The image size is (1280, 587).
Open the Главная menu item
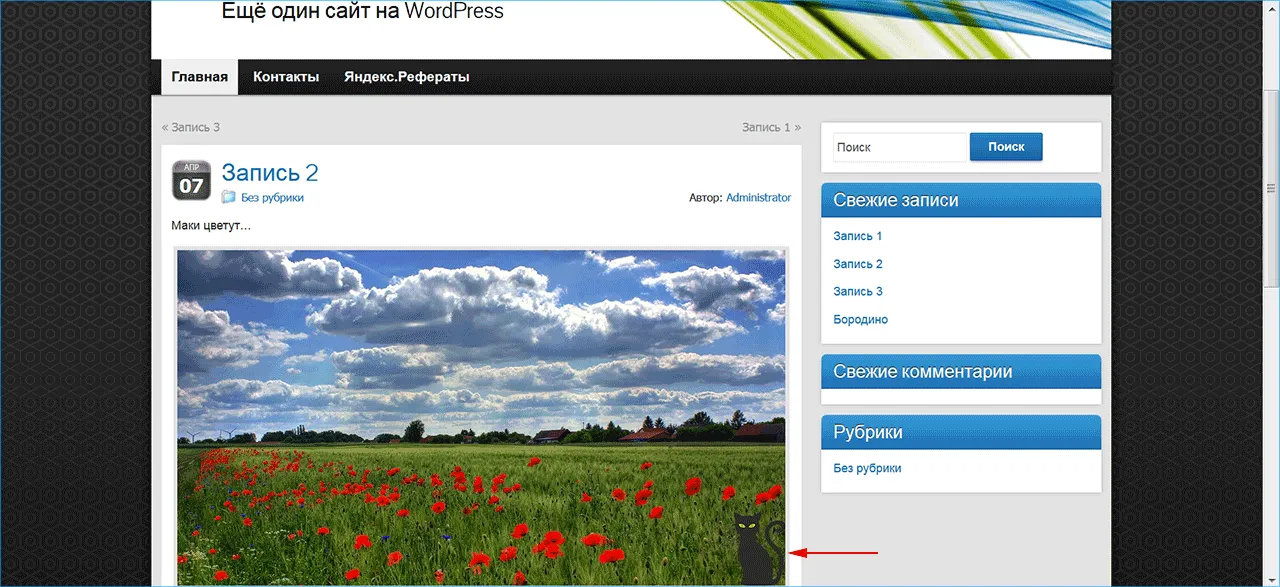[200, 77]
